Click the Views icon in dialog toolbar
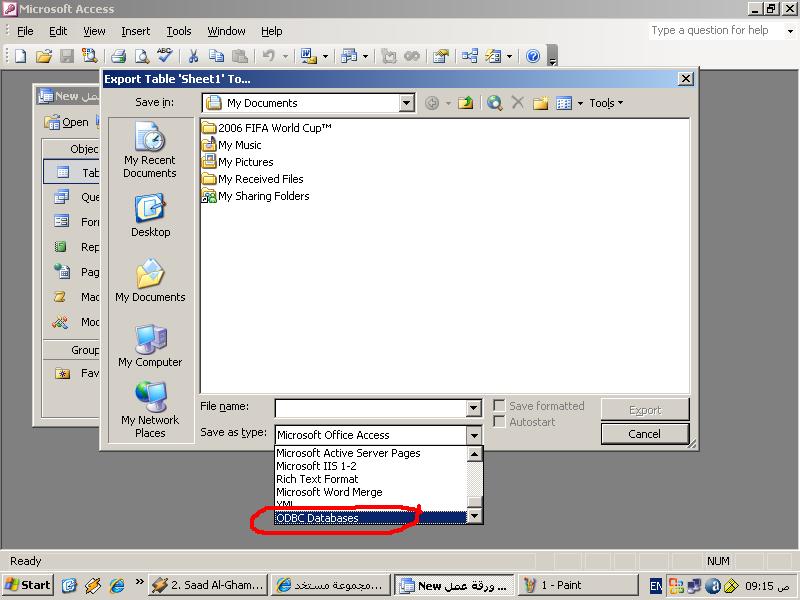This screenshot has width=800, height=600. (564, 103)
